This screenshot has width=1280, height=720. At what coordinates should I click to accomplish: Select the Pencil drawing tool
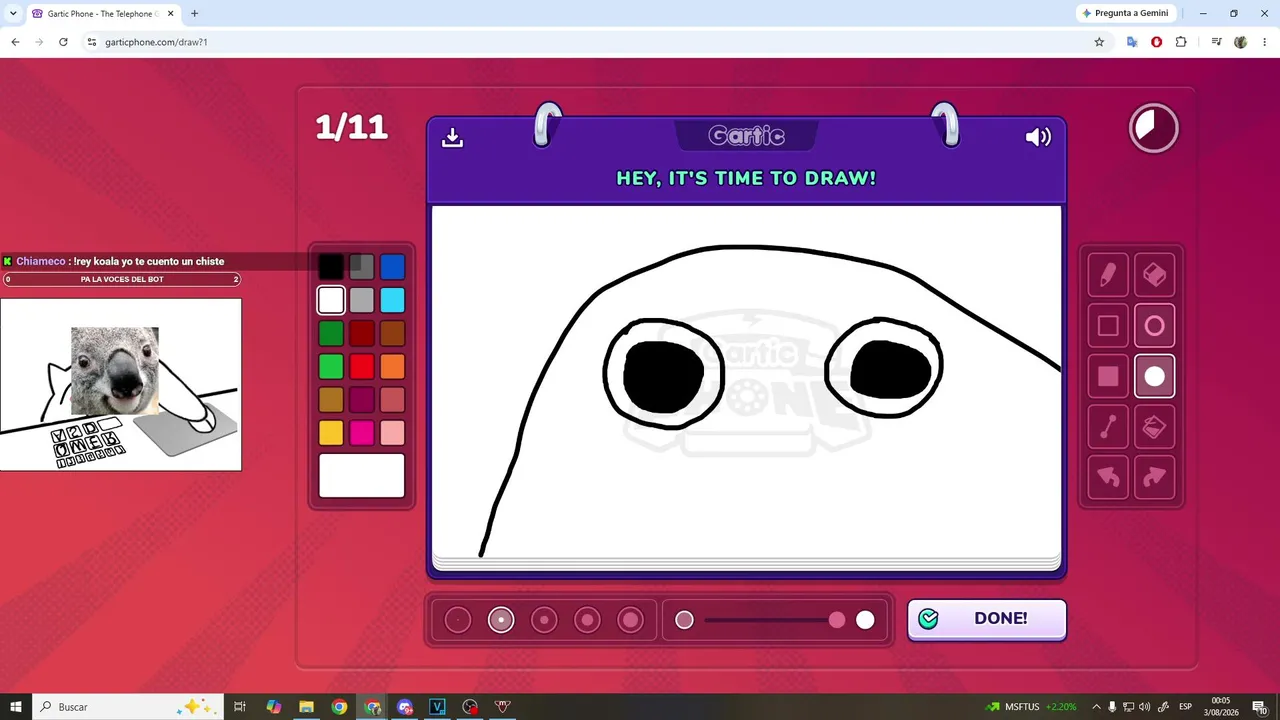coord(1108,274)
